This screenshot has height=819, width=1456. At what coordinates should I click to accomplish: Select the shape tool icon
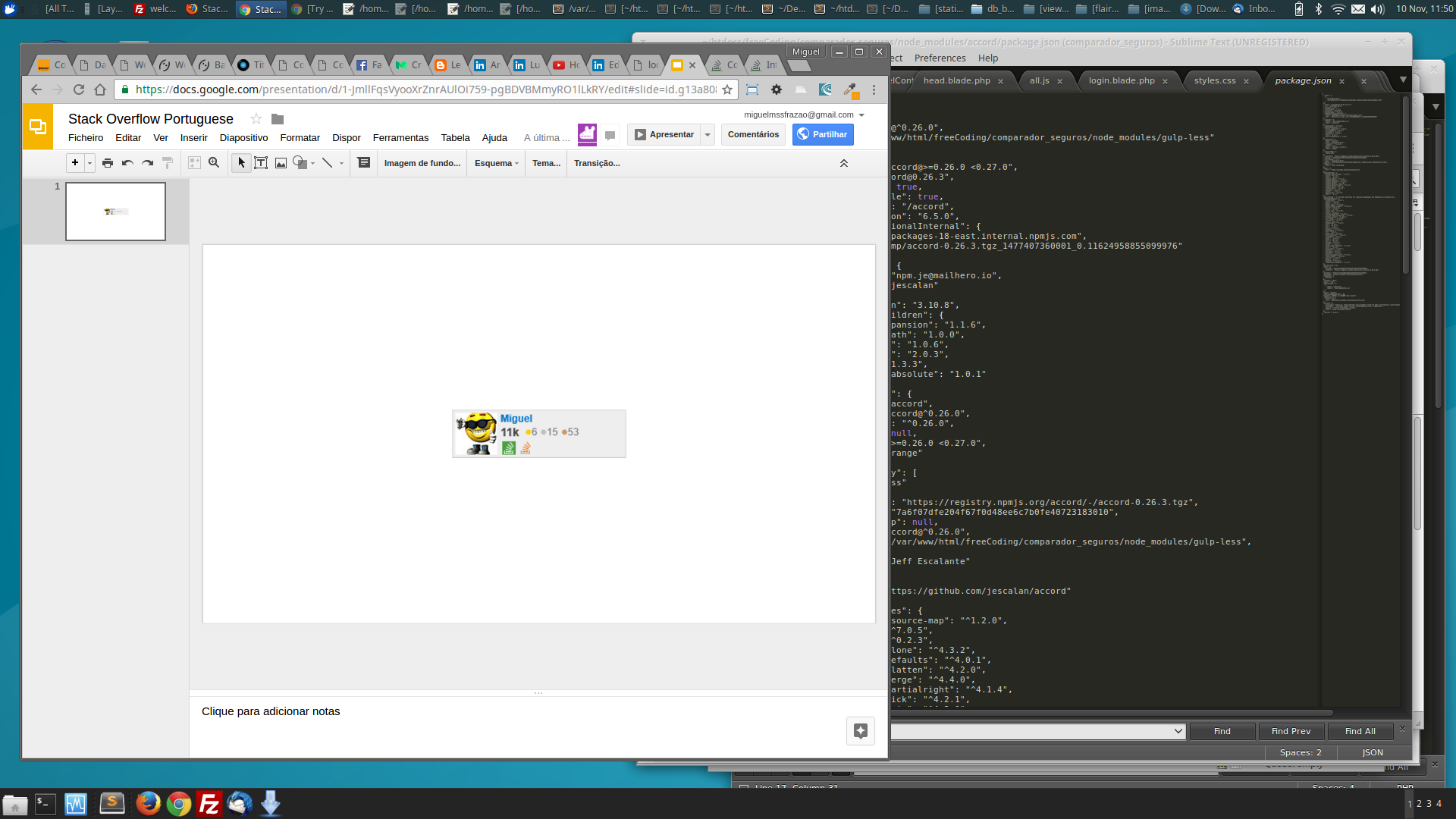click(300, 163)
